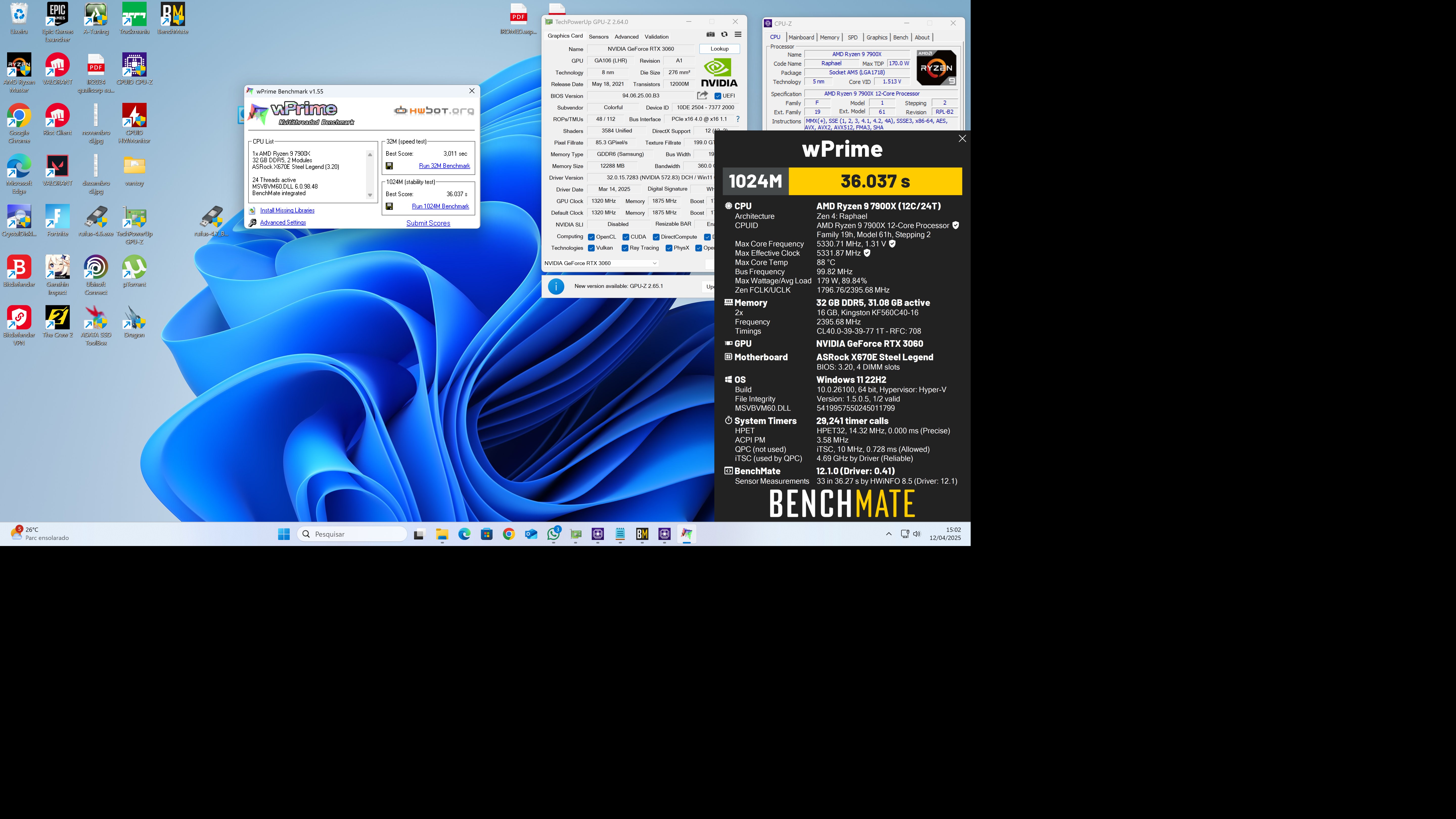Viewport: 1456px width, 819px height.
Task: Toggle the DirectCompute checkbox in GPU-Z
Action: 656,237
